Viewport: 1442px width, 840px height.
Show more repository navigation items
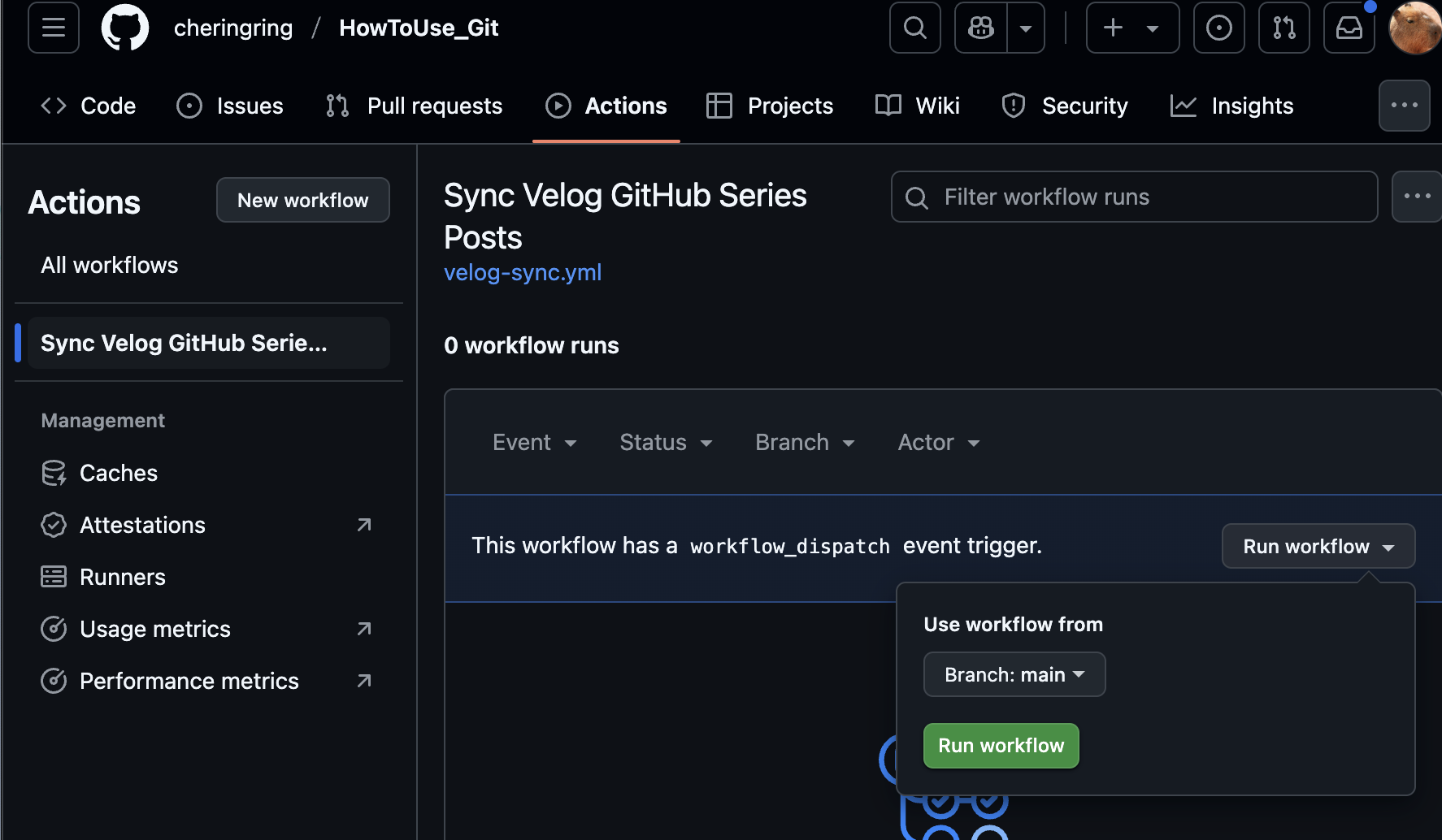1405,106
